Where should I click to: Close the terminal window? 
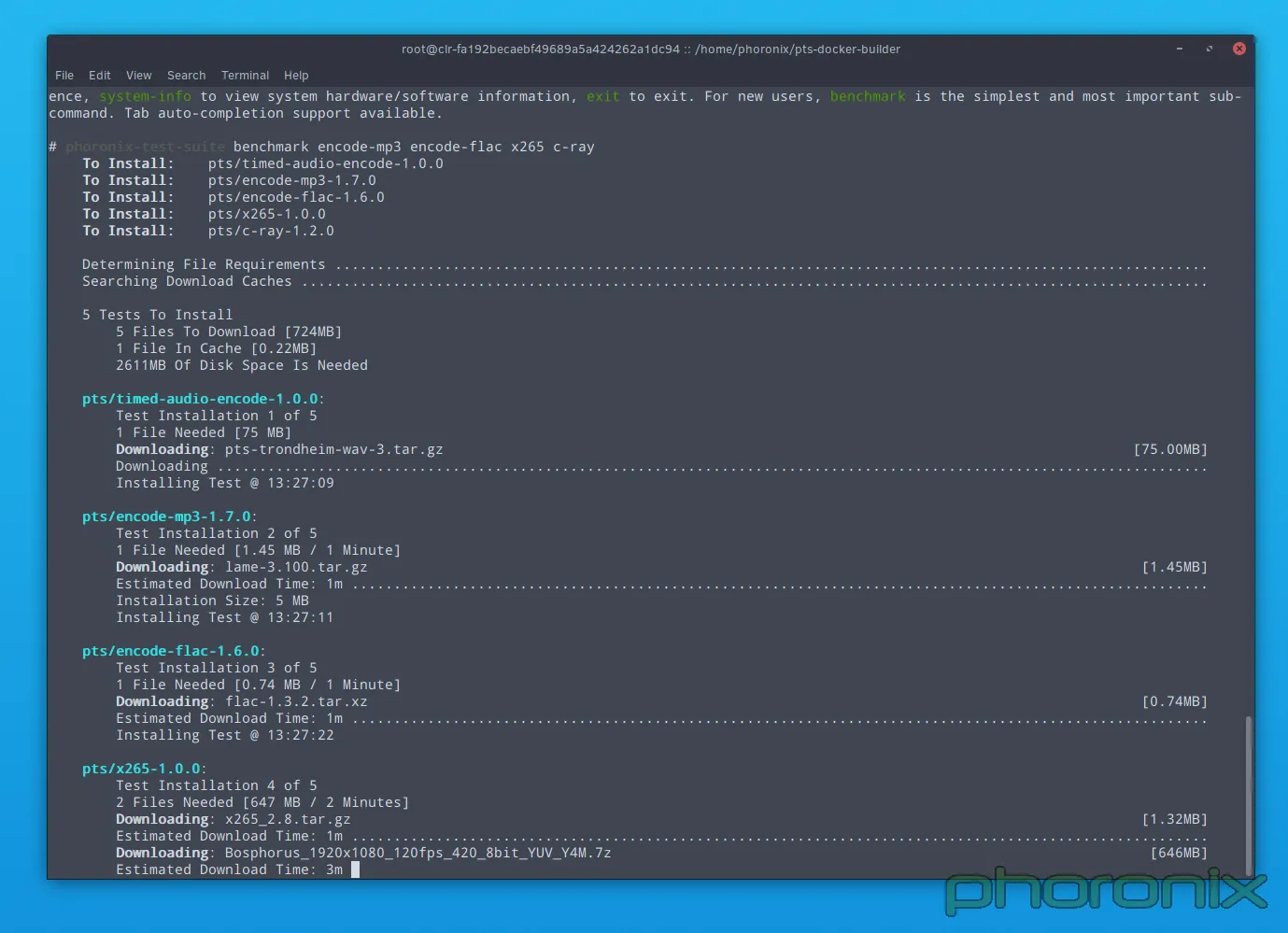pyautogui.click(x=1239, y=49)
